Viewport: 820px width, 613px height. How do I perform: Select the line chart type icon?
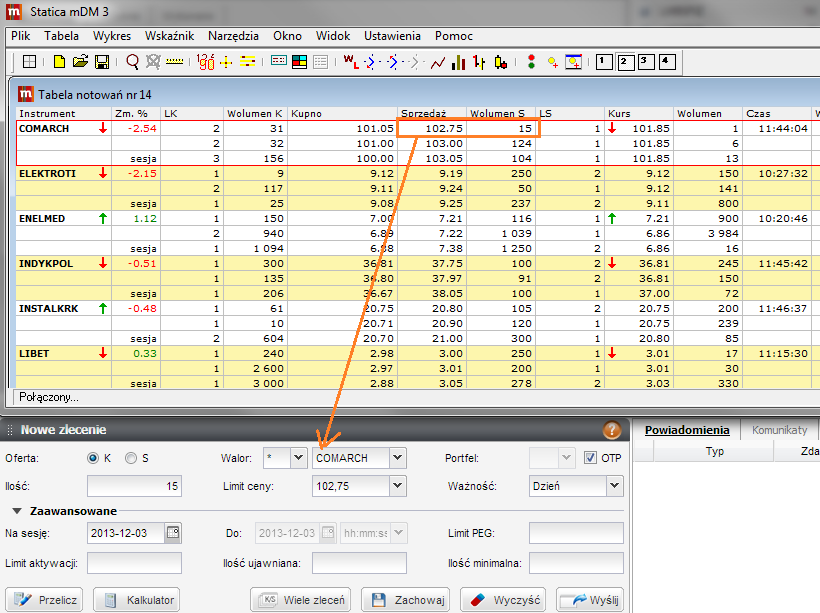point(437,63)
